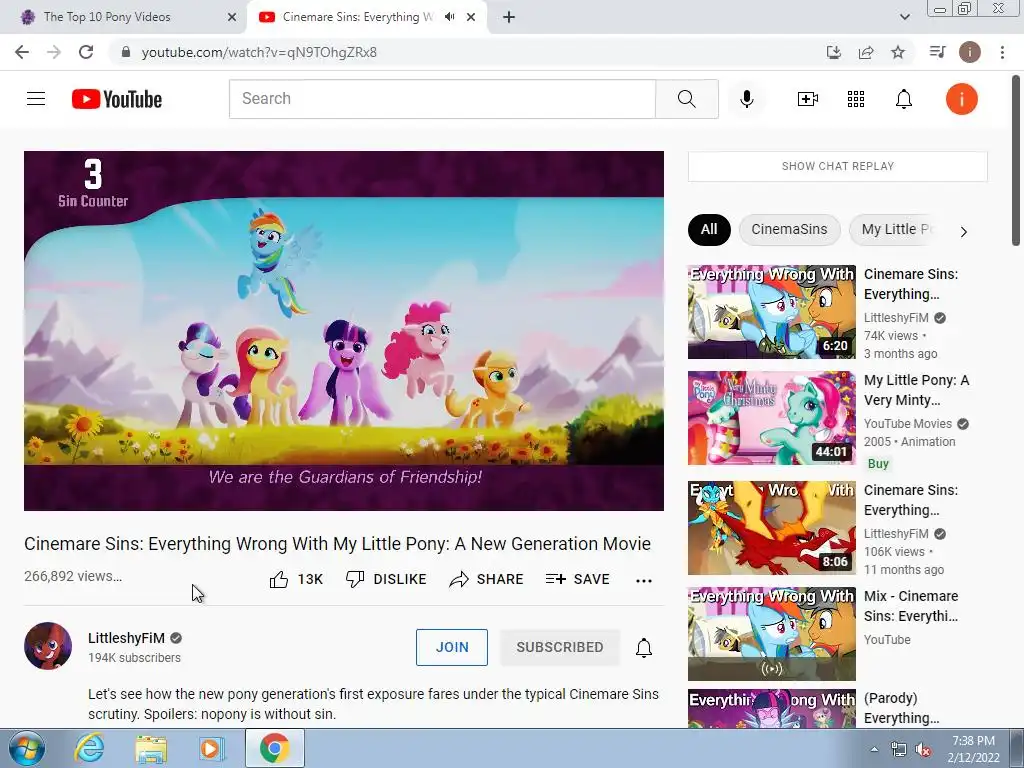The width and height of the screenshot is (1024, 768).
Task: Mute tab via speaker icon on tab
Action: coord(449,17)
